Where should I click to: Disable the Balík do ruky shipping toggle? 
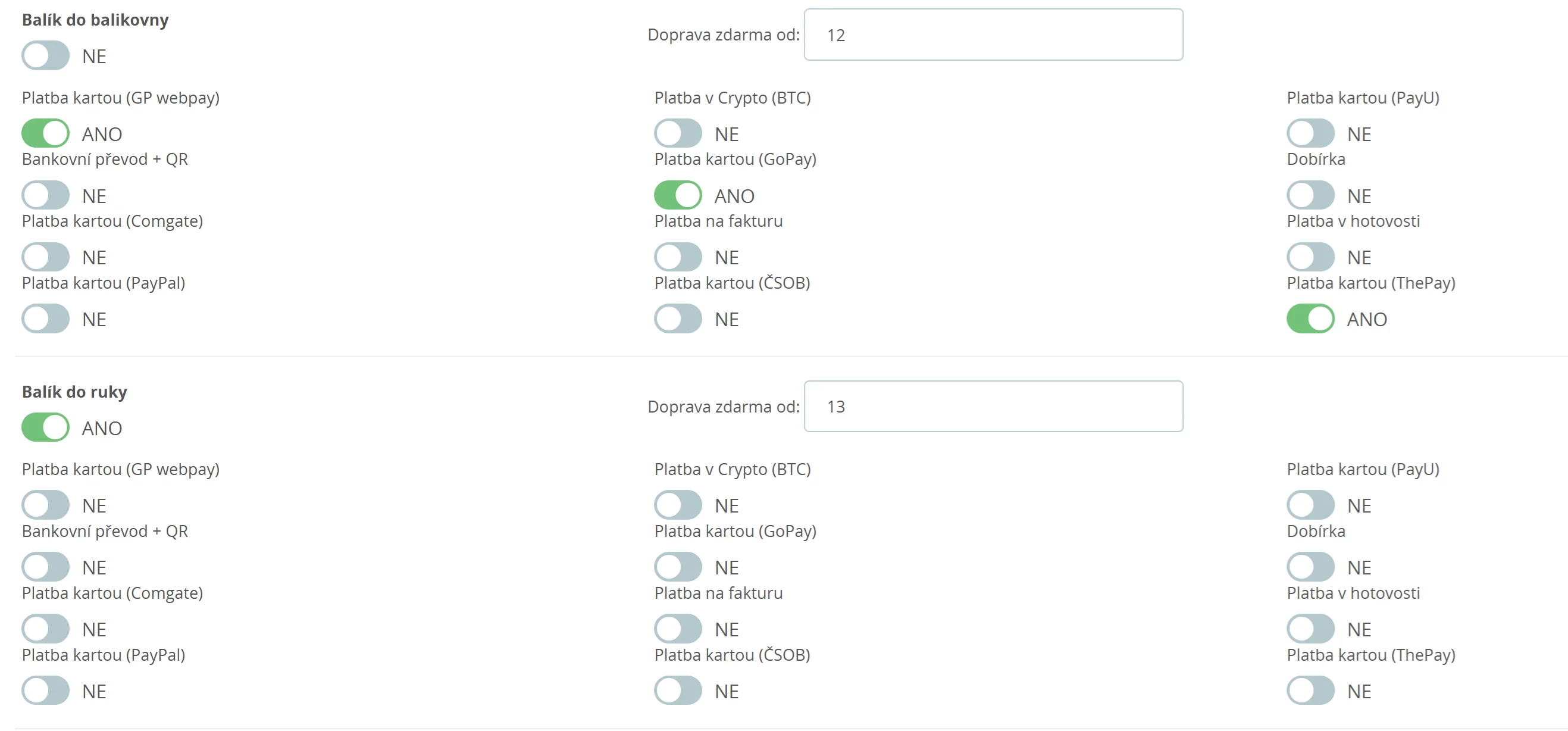[x=46, y=427]
